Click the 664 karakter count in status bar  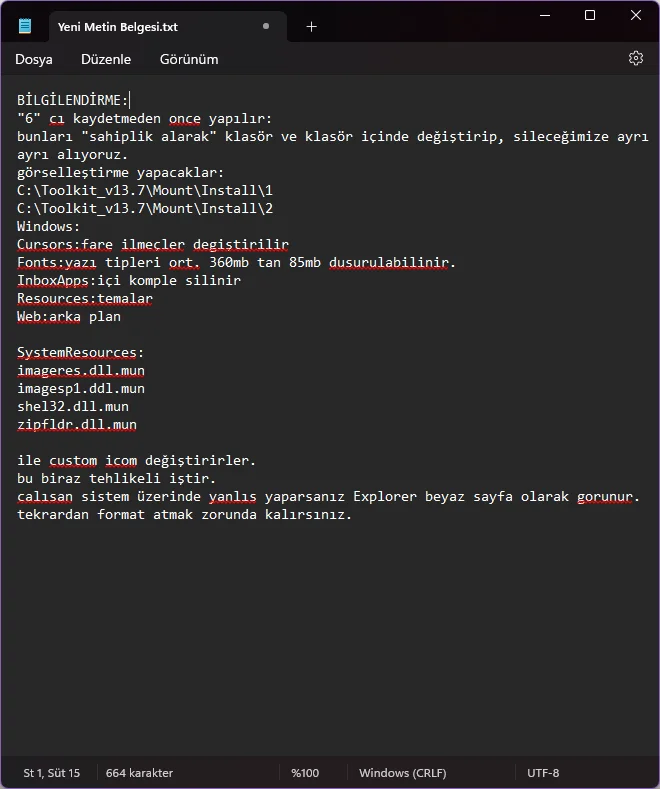coord(139,773)
